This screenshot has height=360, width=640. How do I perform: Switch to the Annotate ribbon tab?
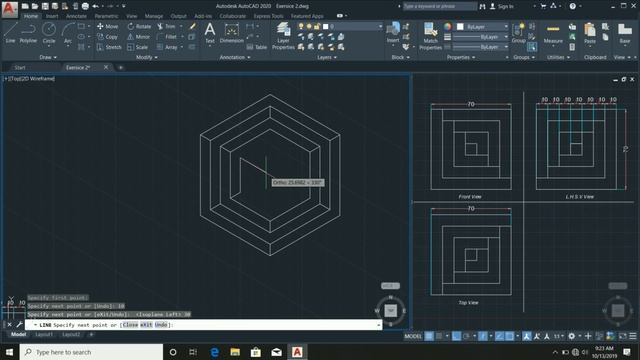click(76, 16)
